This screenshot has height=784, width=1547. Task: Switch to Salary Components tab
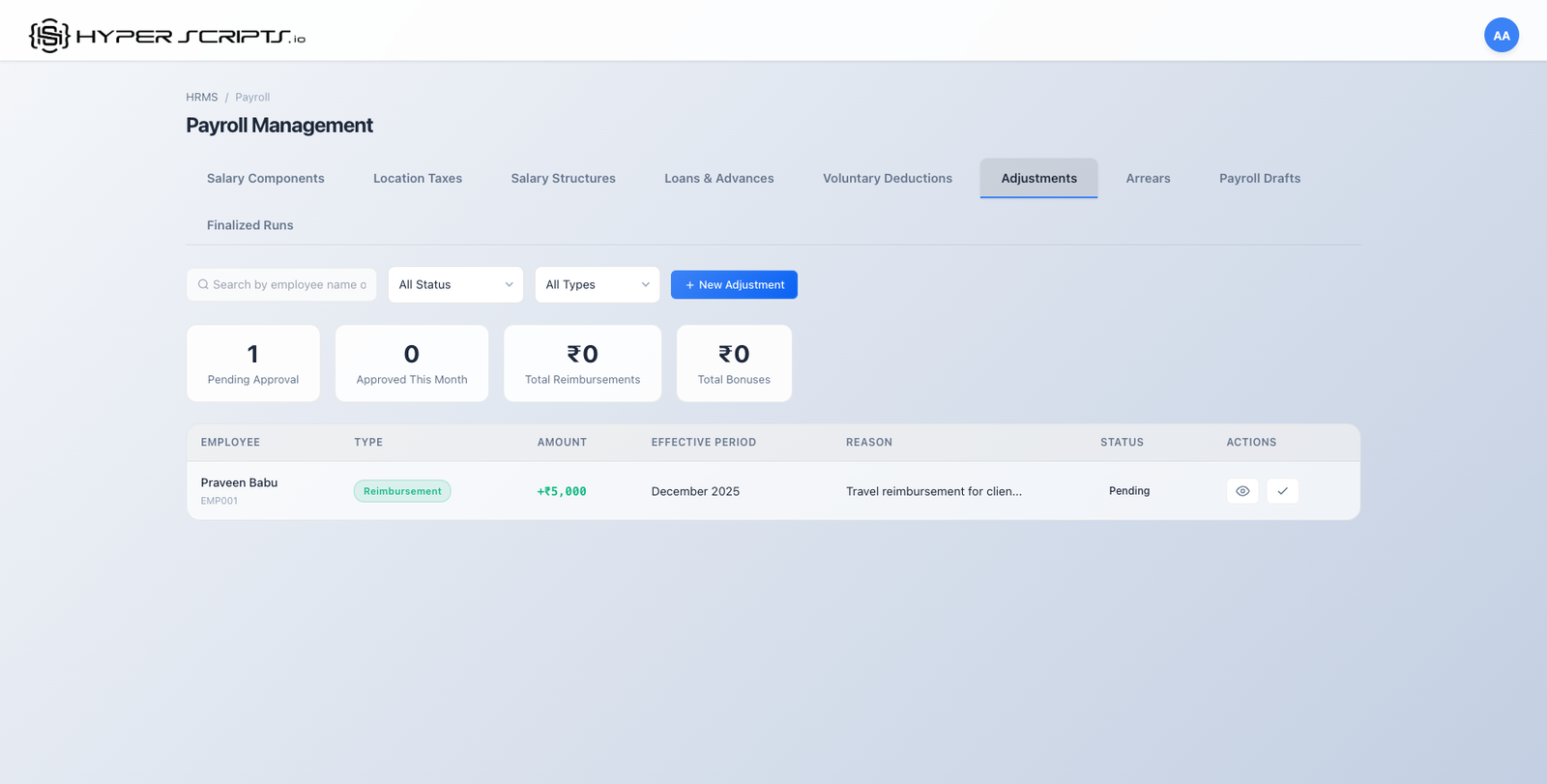click(x=266, y=179)
